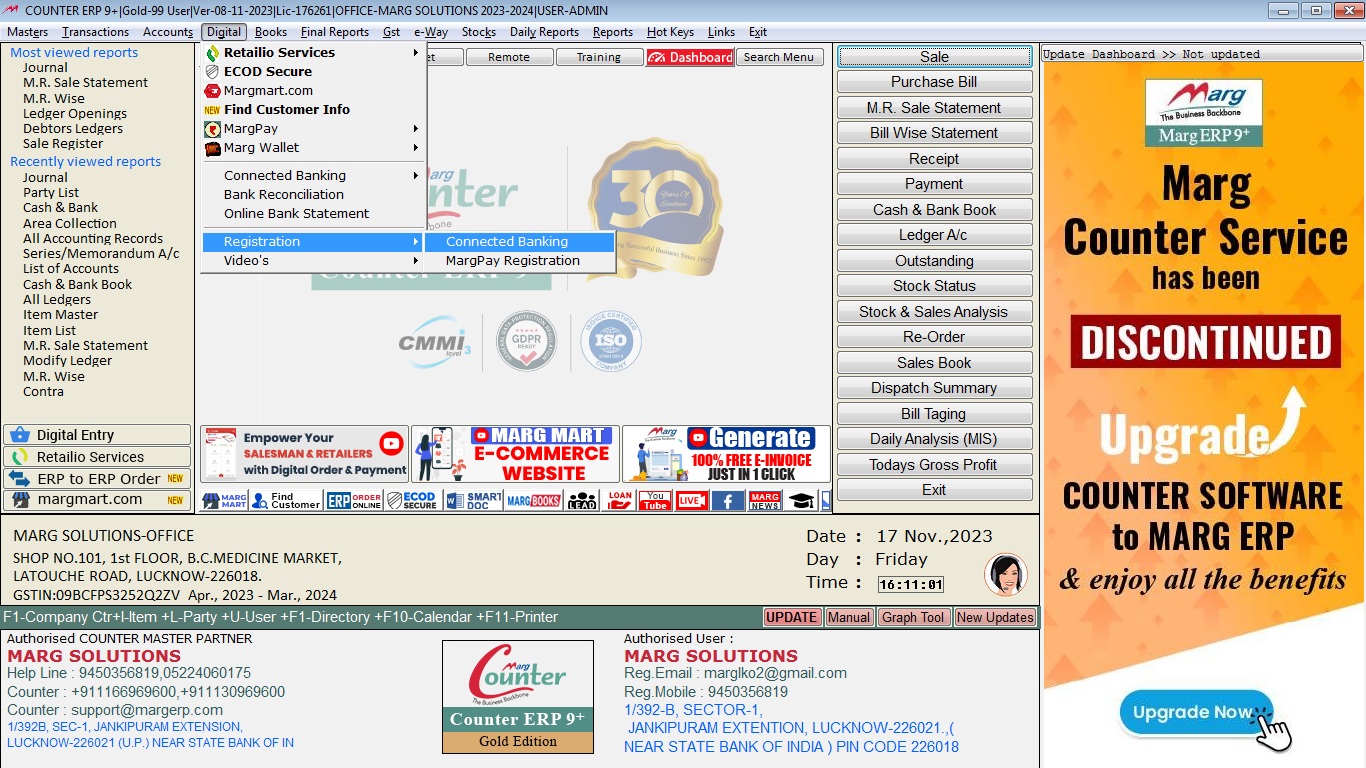Open the Hot Keys menu
The height and width of the screenshot is (768, 1366).
(670, 32)
